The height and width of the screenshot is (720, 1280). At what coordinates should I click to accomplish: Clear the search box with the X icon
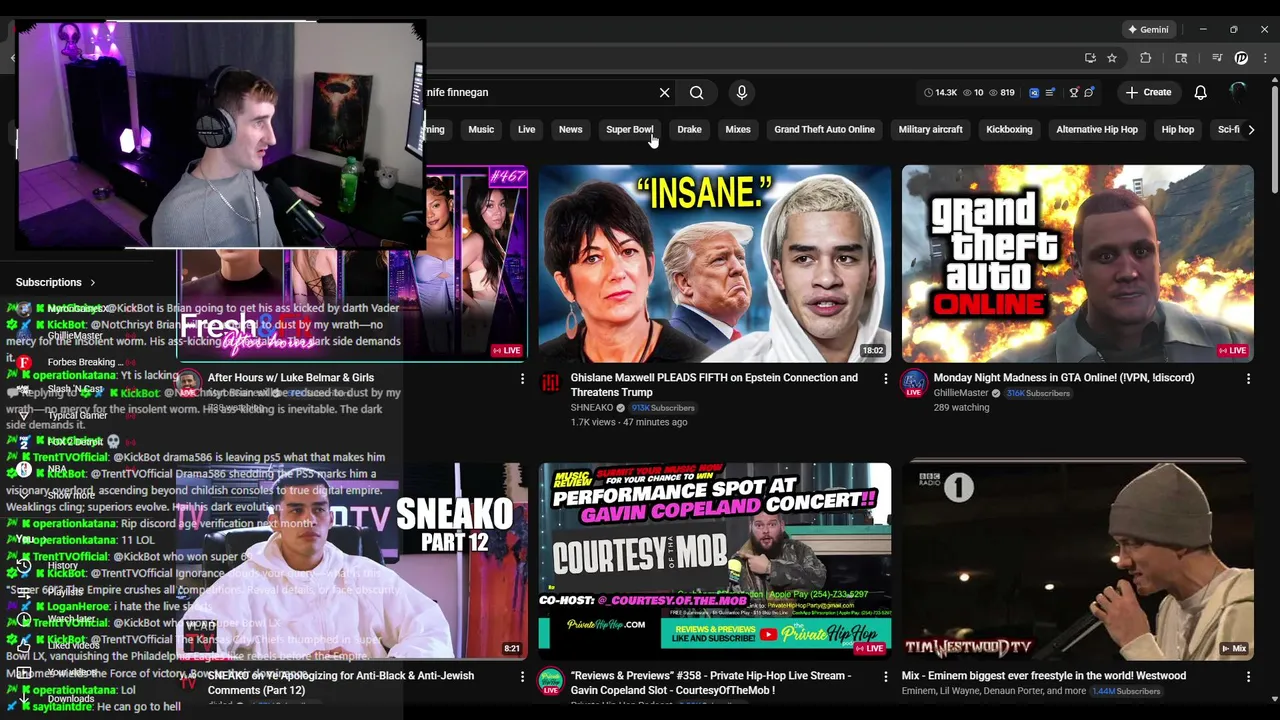pos(664,93)
